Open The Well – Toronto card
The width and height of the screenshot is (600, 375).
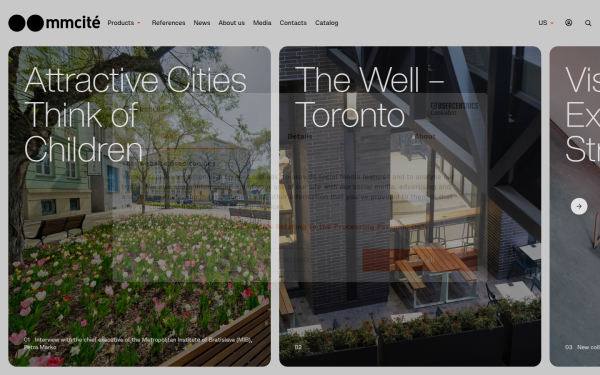(410, 206)
